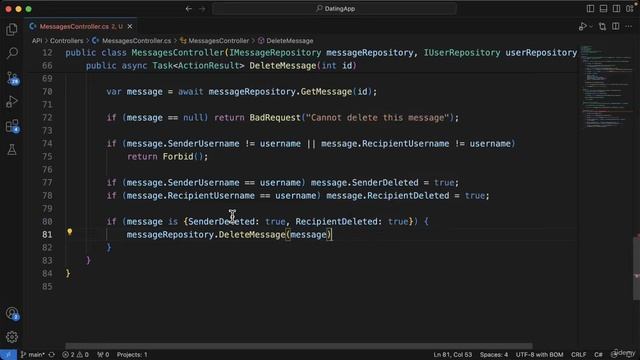Toggle the bottom panel layout
The height and width of the screenshot is (360, 640).
(x=603, y=9)
